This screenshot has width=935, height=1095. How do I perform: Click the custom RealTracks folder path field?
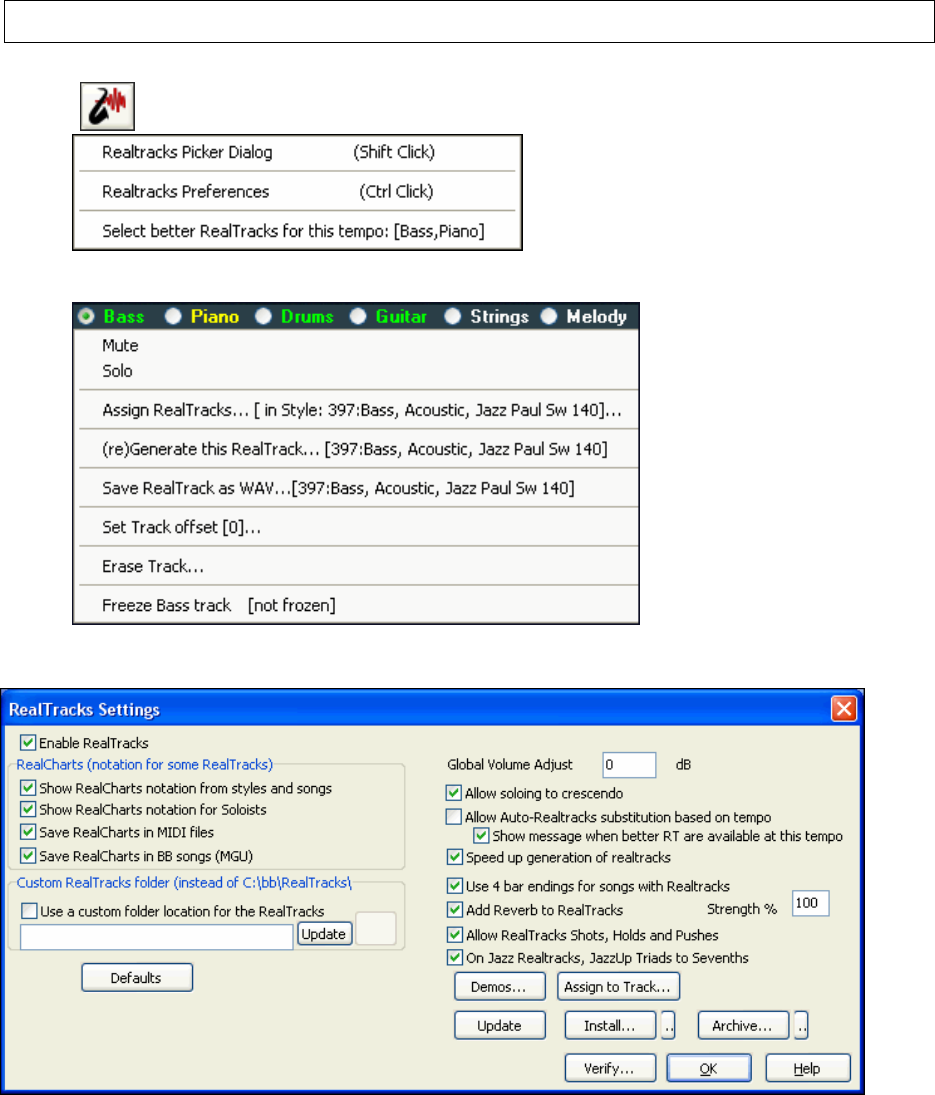pyautogui.click(x=156, y=936)
